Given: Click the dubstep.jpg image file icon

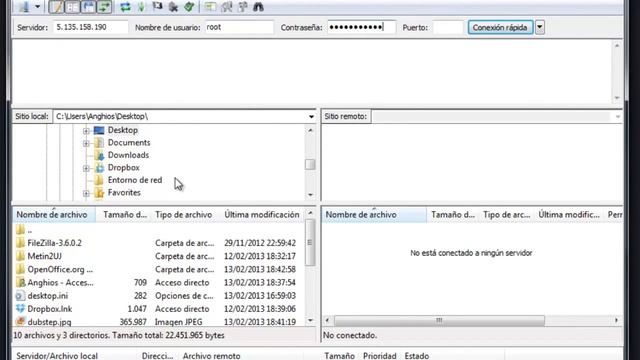Looking at the screenshot, I should [20, 322].
